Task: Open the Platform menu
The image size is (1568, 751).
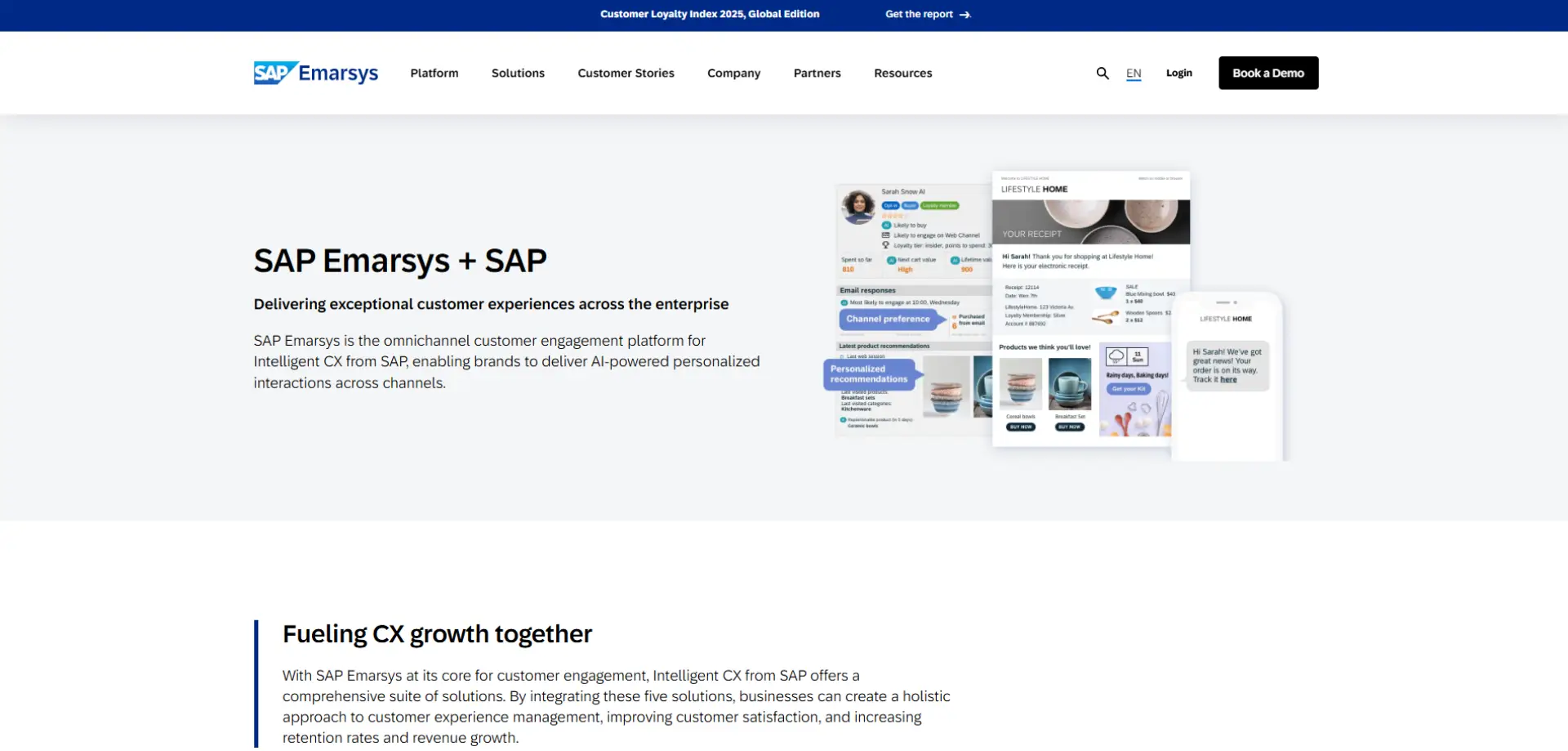Action: coord(434,73)
